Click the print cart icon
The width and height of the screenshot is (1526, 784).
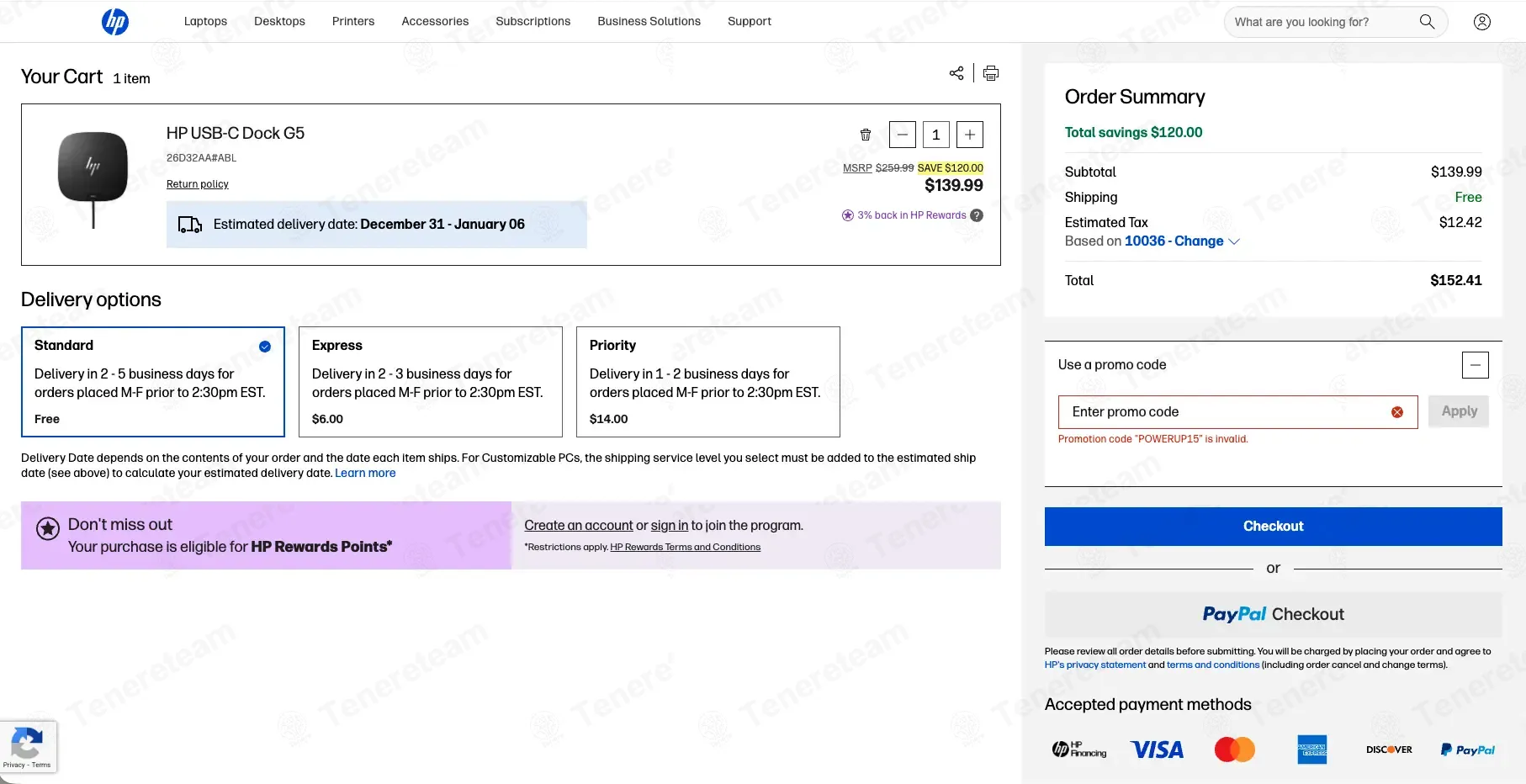pos(990,73)
